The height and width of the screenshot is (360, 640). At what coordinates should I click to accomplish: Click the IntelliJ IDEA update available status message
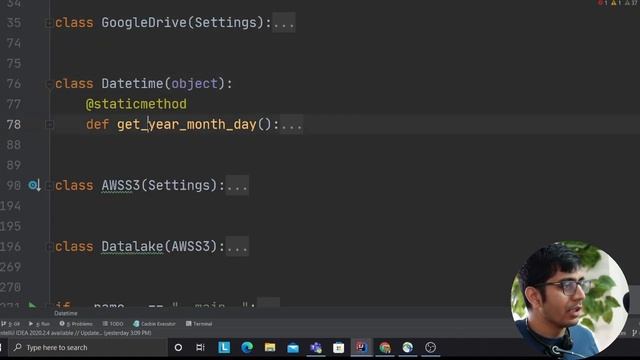tap(76, 333)
